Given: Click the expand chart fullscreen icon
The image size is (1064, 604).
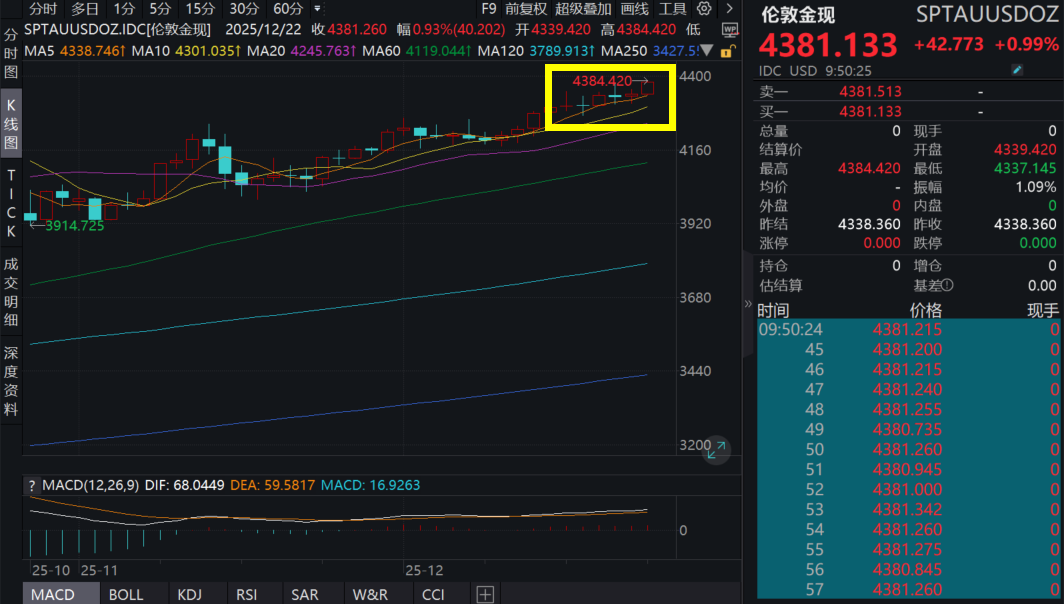Looking at the screenshot, I should click(x=716, y=452).
